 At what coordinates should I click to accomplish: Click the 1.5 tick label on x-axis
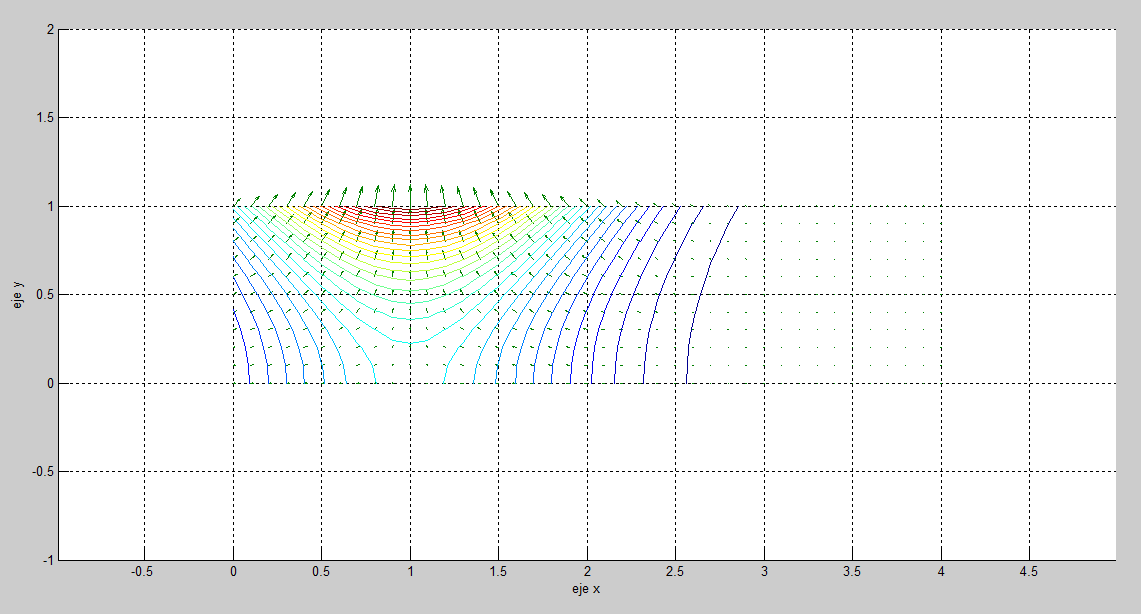(498, 571)
